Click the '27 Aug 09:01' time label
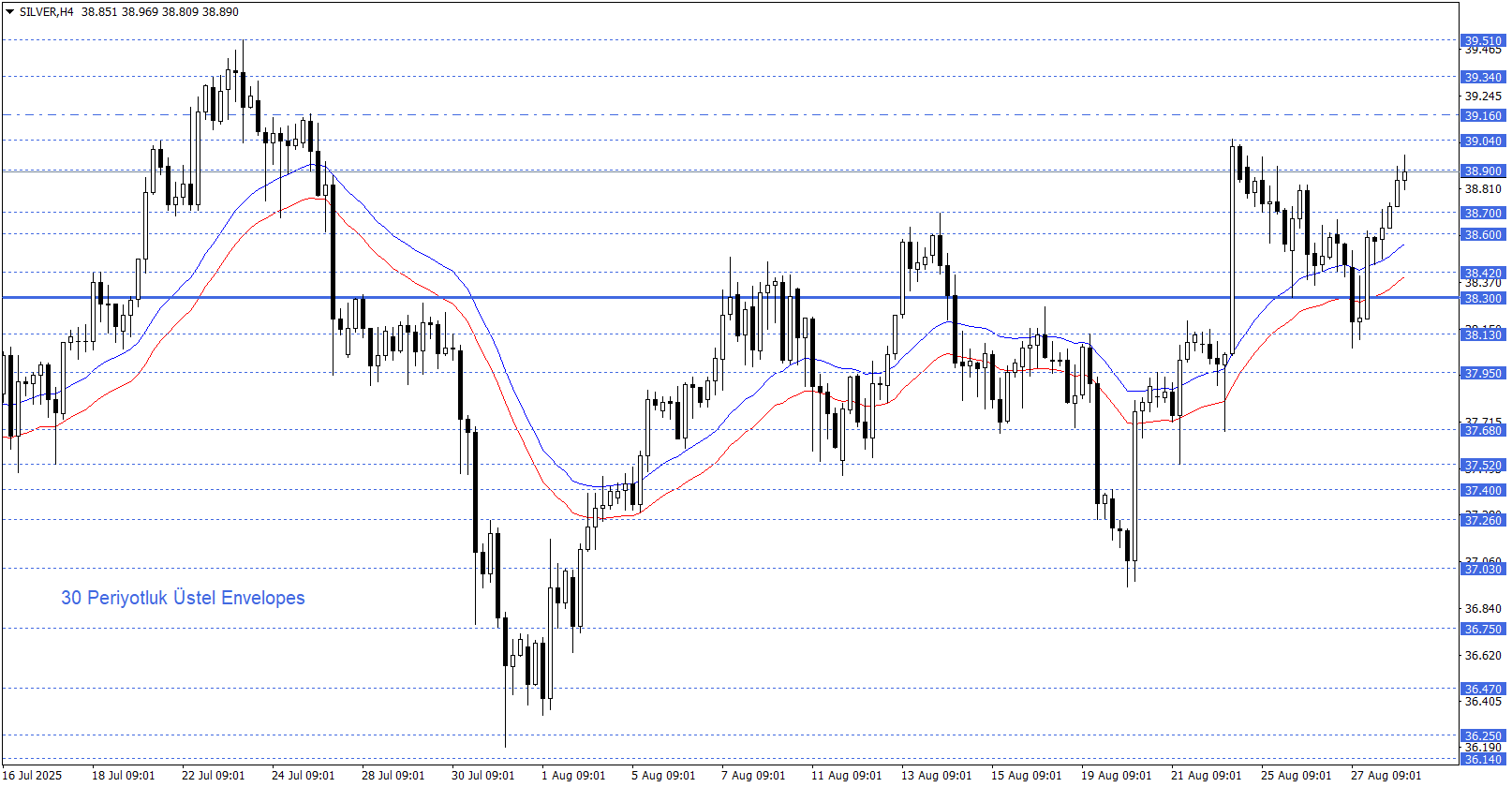The image size is (1512, 787). click(x=1386, y=776)
